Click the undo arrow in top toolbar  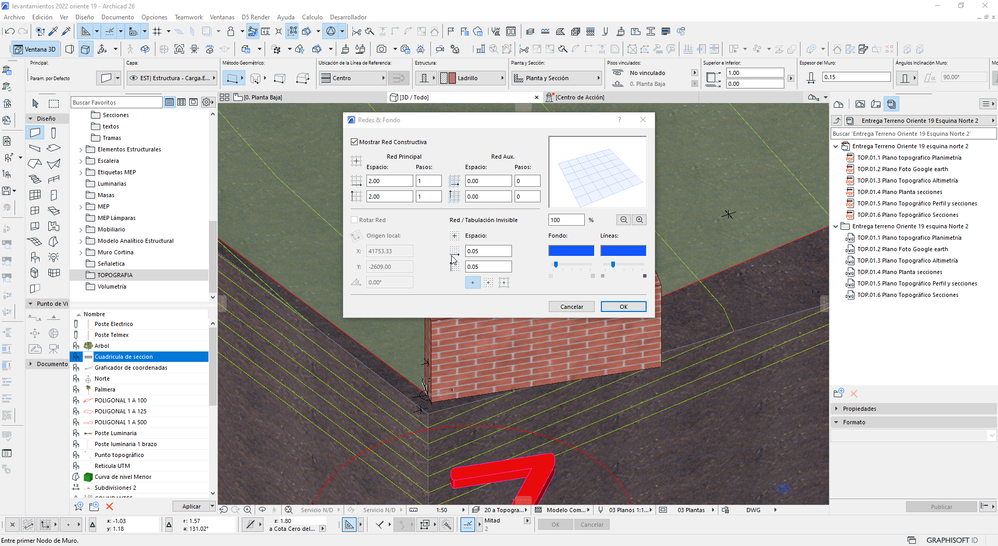coord(10,32)
